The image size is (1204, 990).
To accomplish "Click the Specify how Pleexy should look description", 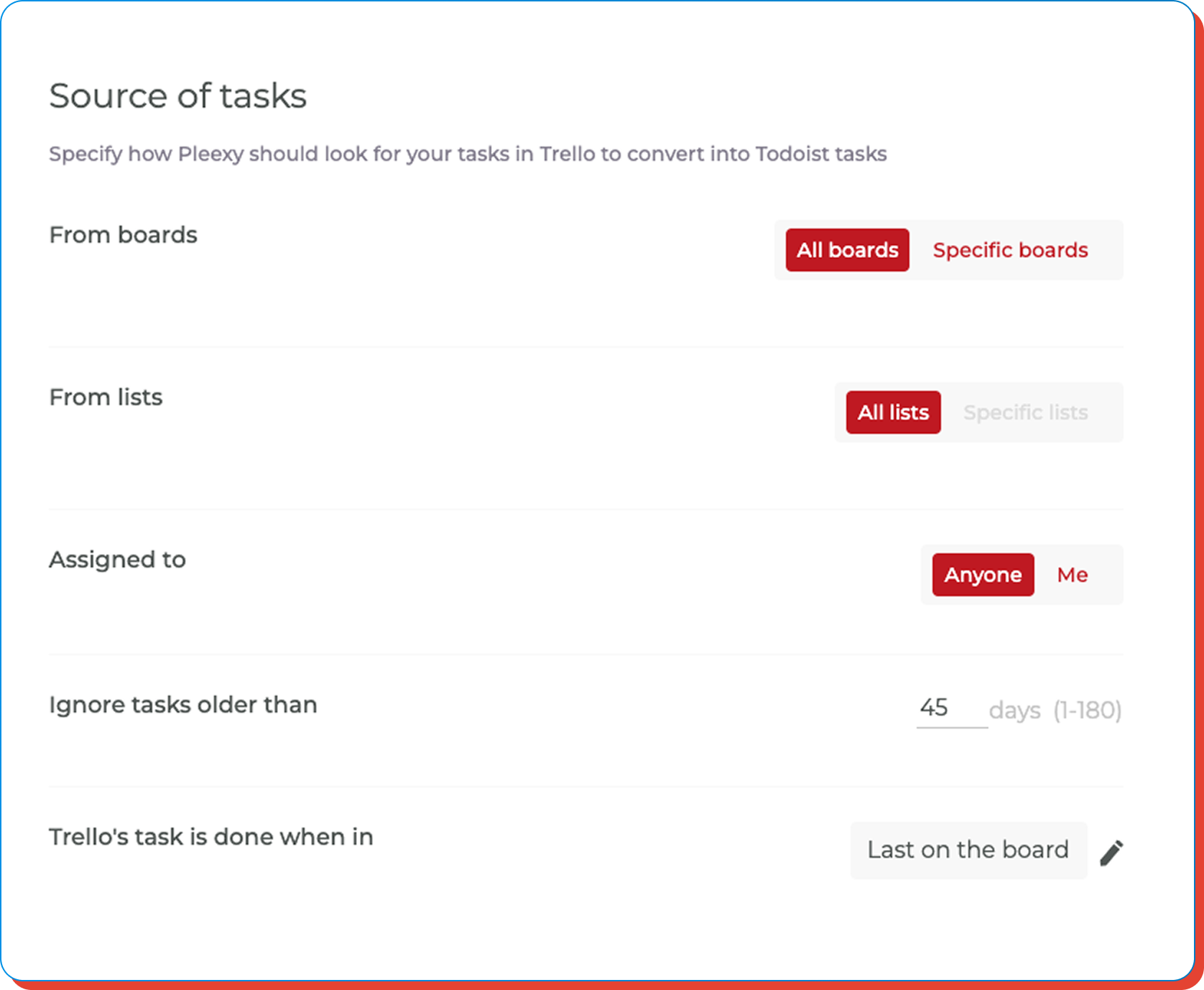I will pyautogui.click(x=468, y=154).
